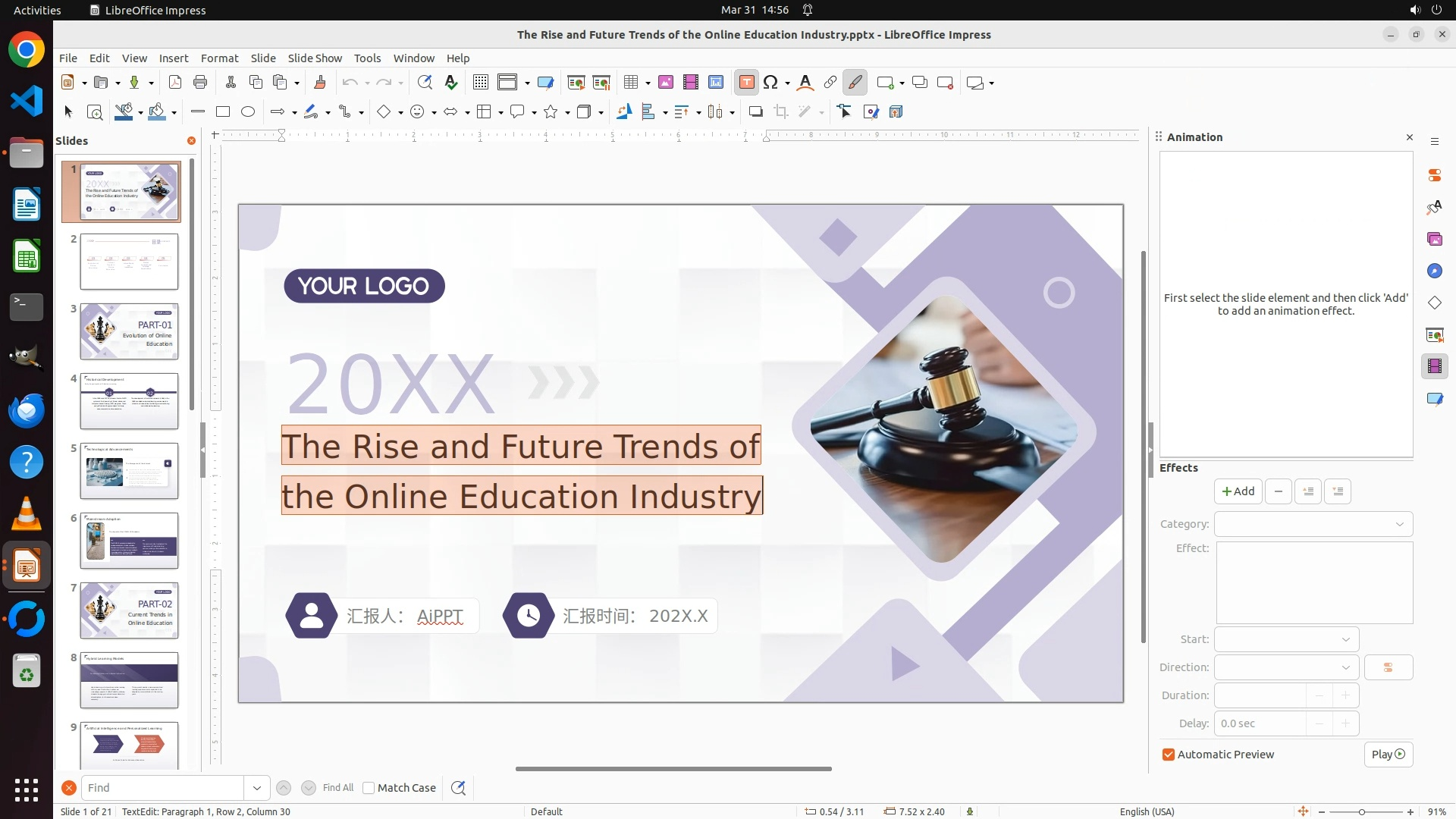
Task: Open the Special Character icon
Action: 771,83
